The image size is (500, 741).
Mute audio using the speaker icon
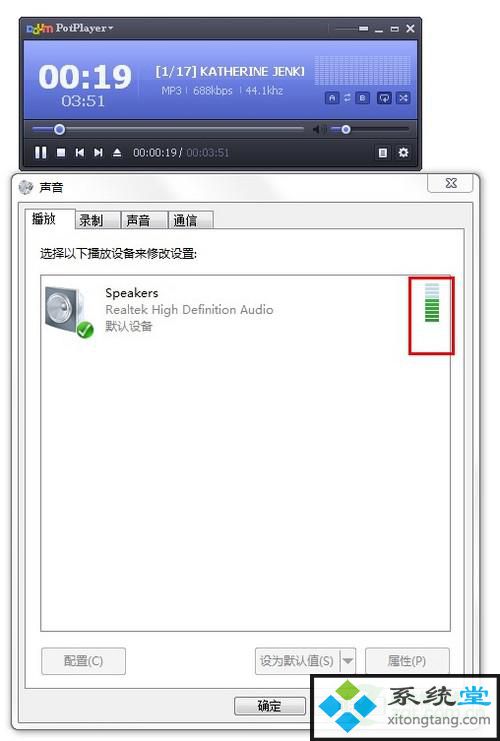(318, 129)
